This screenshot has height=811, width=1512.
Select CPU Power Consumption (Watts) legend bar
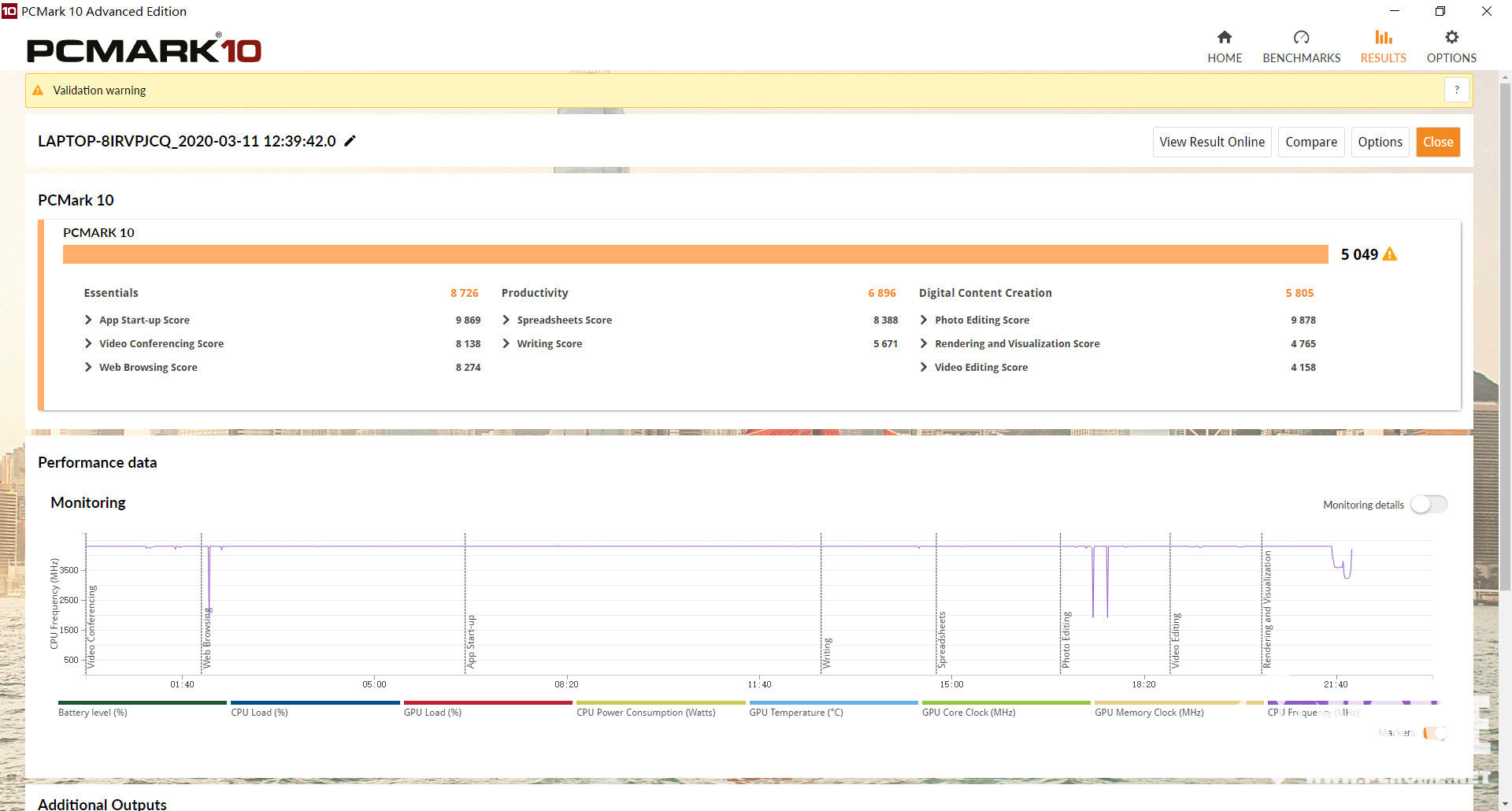pyautogui.click(x=661, y=702)
